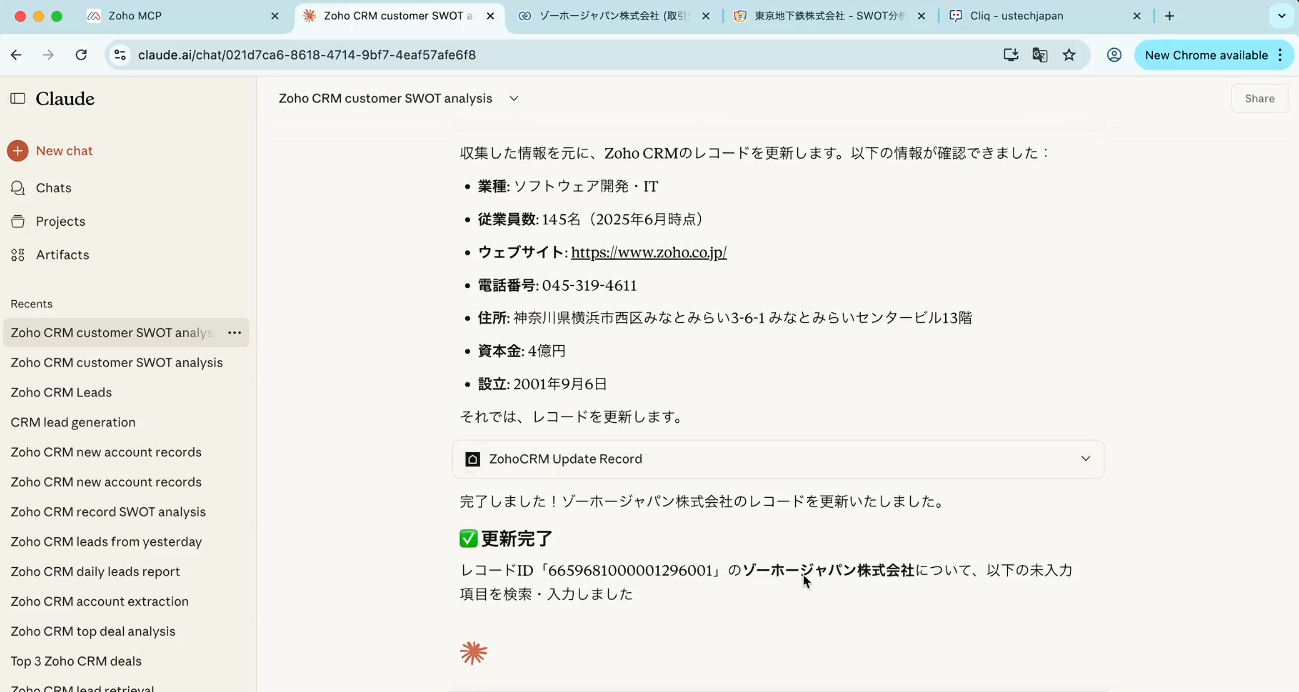Screen dimensions: 1299x692
Task: Click the Recents label in sidebar
Action: click(32, 304)
